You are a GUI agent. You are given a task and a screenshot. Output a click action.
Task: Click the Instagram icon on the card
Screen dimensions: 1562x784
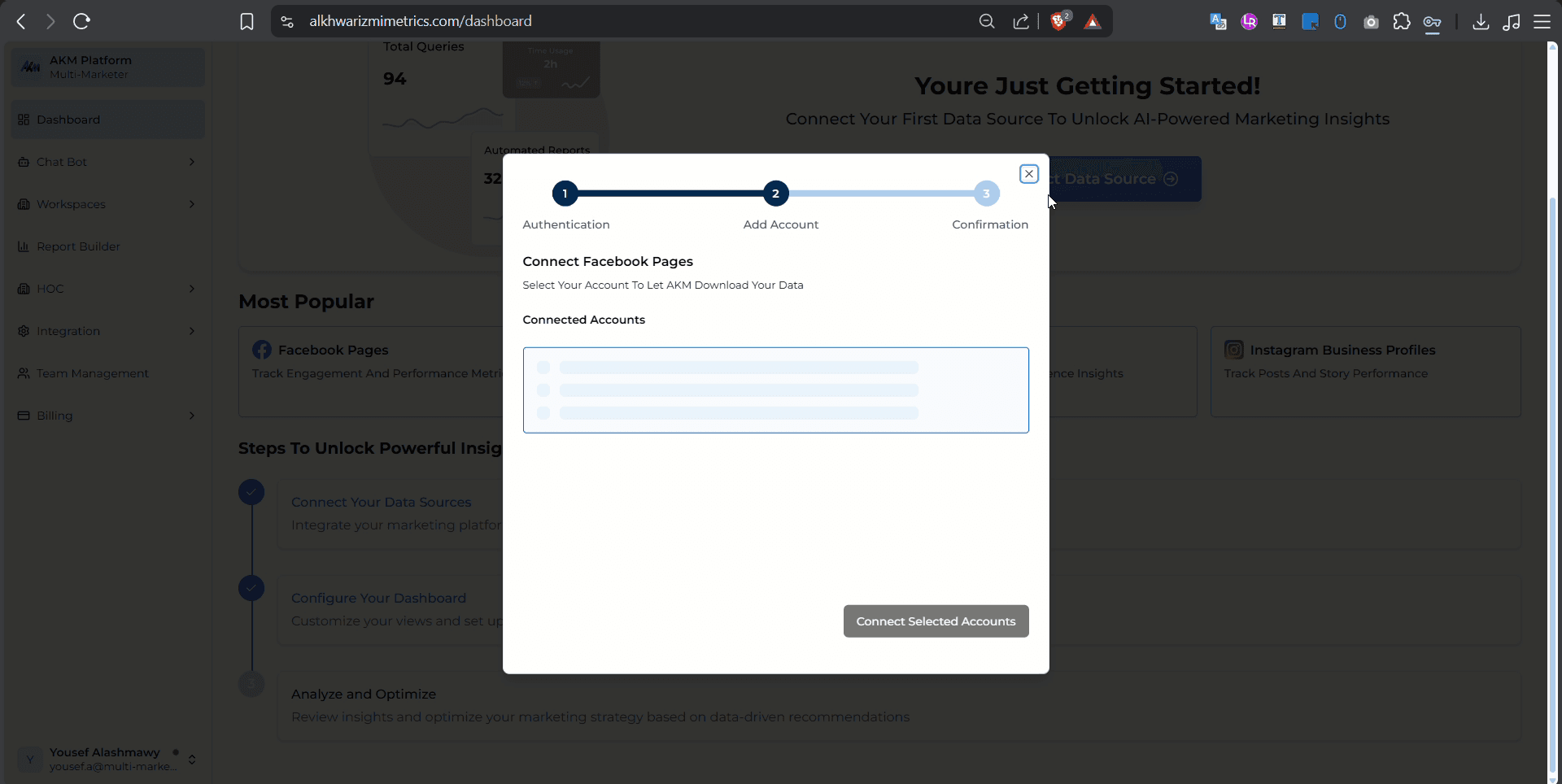tap(1234, 350)
